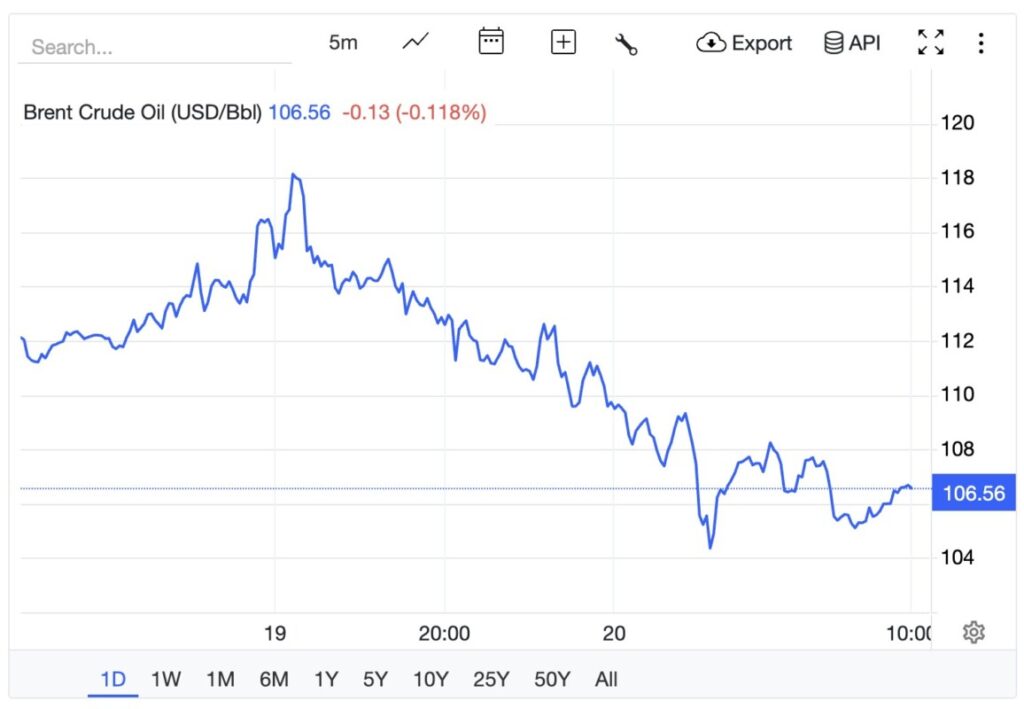Select the chart type line icon
Image resolution: width=1024 pixels, height=709 pixels.
click(414, 42)
